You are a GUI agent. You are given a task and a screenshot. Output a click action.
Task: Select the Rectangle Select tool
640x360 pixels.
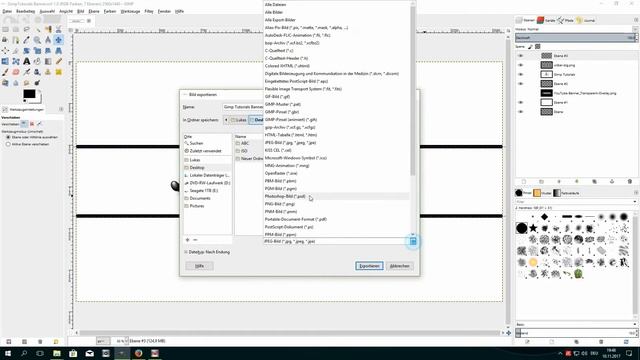point(5,29)
